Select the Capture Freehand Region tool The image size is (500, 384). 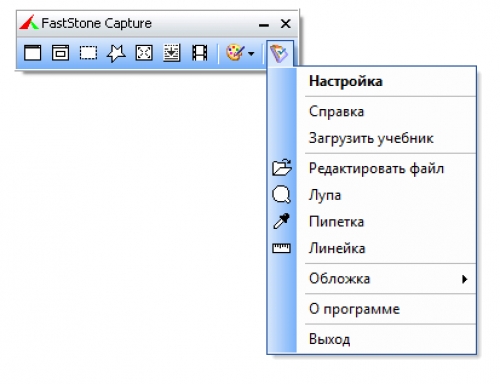pyautogui.click(x=116, y=53)
